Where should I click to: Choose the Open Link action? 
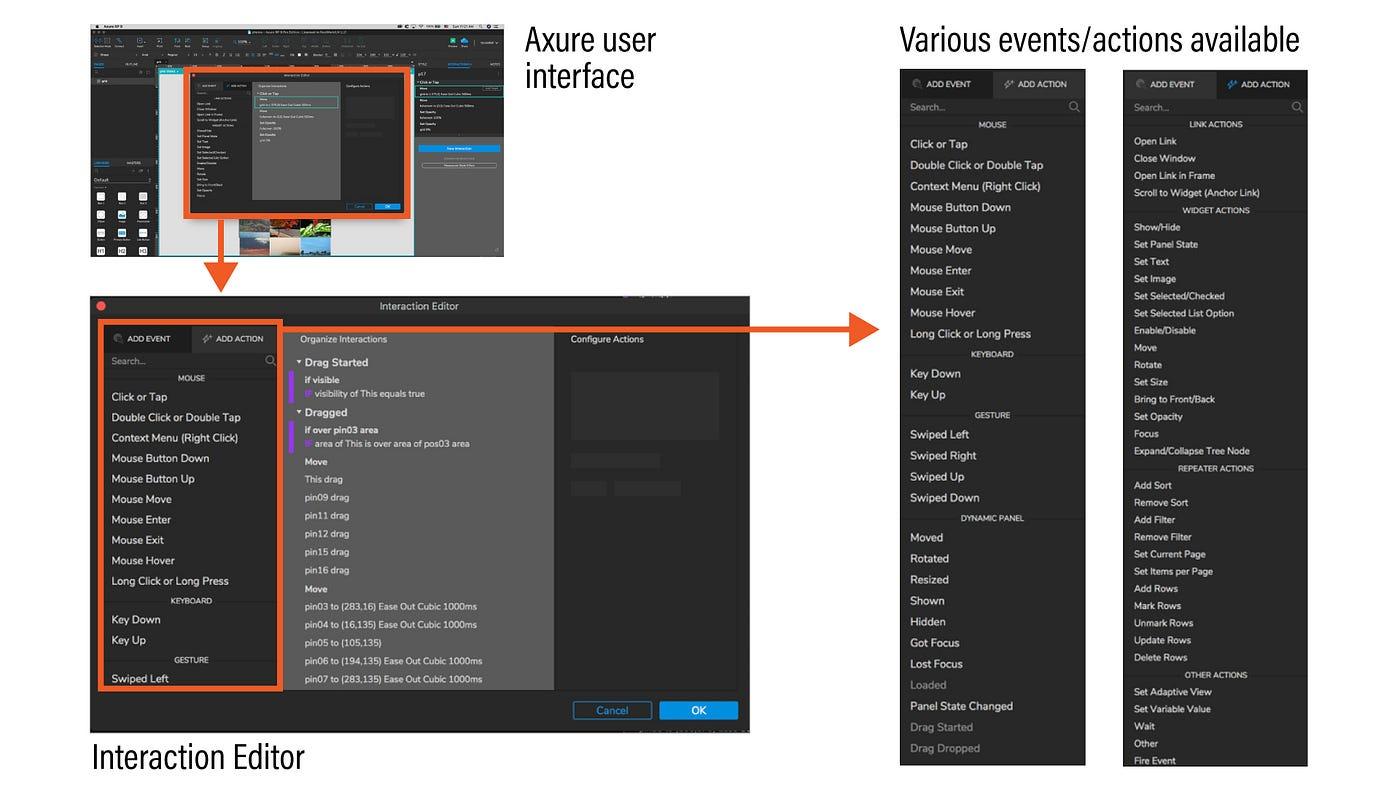coord(1155,141)
